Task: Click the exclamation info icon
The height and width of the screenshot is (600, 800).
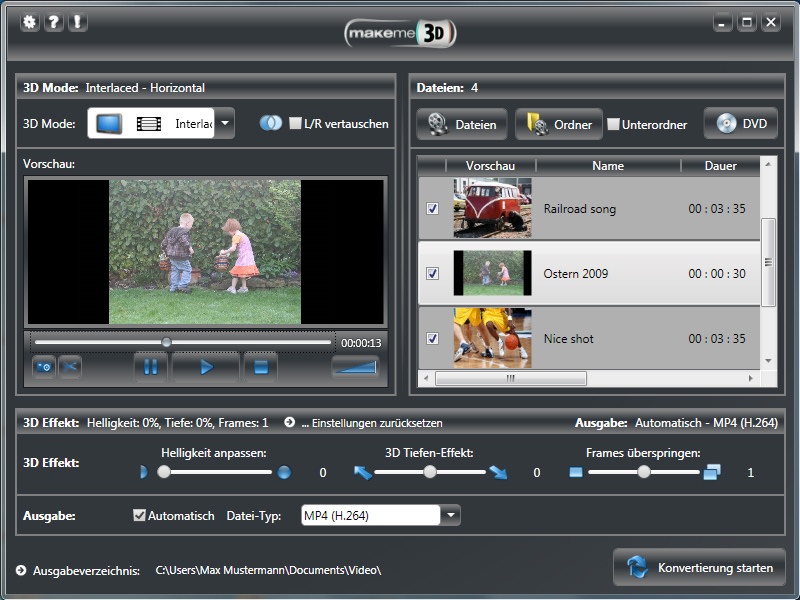Action: 77,22
